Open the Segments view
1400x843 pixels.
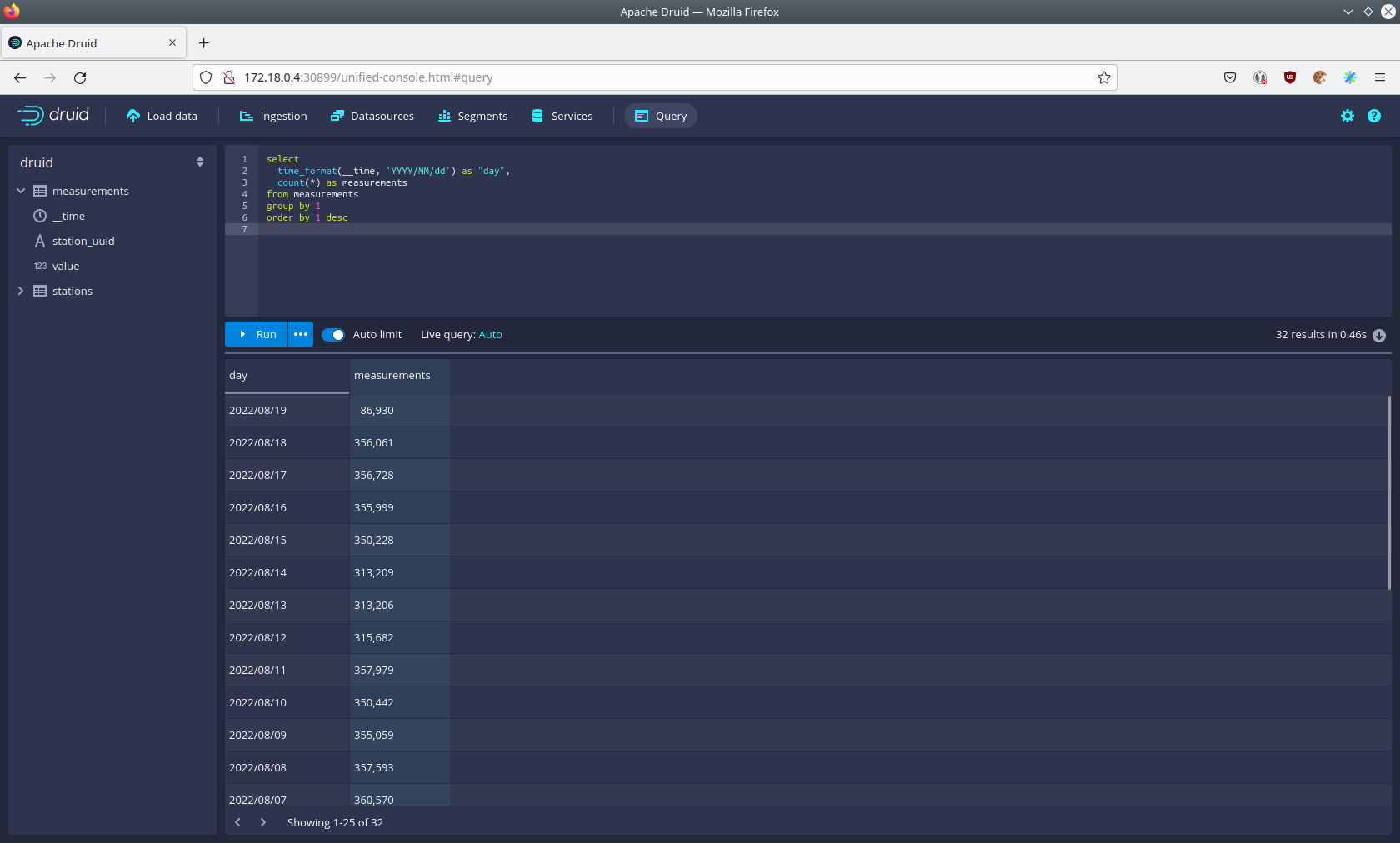click(x=472, y=116)
